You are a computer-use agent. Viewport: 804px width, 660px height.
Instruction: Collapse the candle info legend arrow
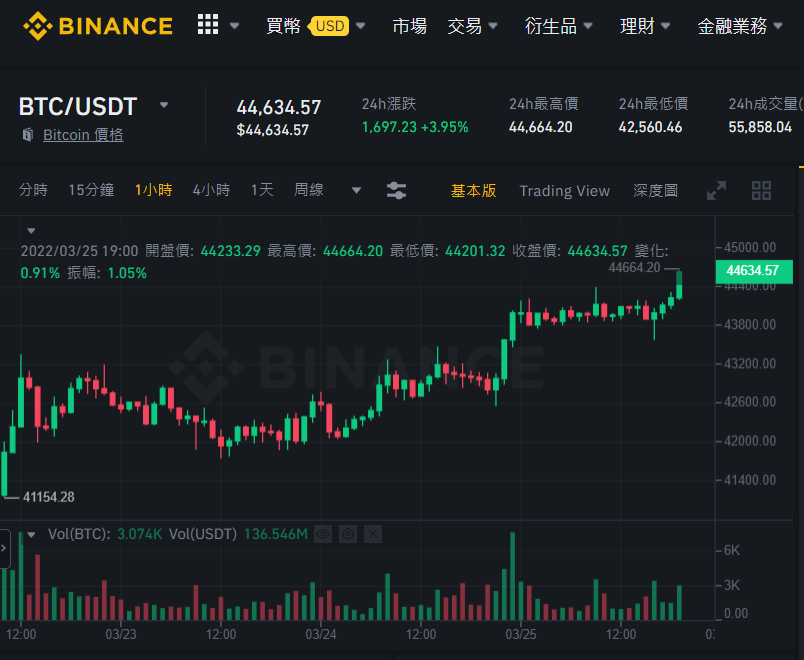[x=31, y=231]
